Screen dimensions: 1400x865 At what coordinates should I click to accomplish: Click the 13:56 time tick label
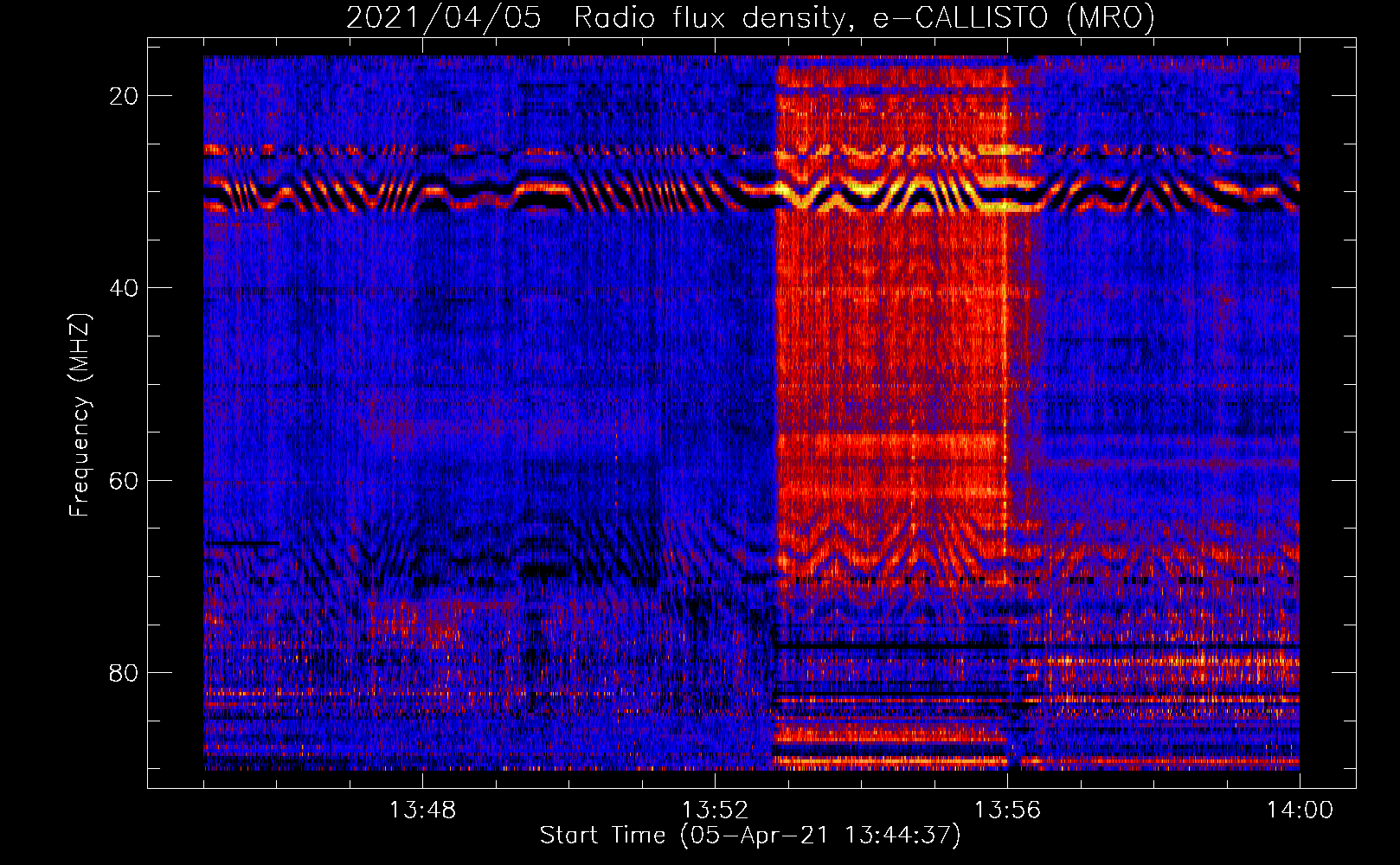pos(1007,811)
